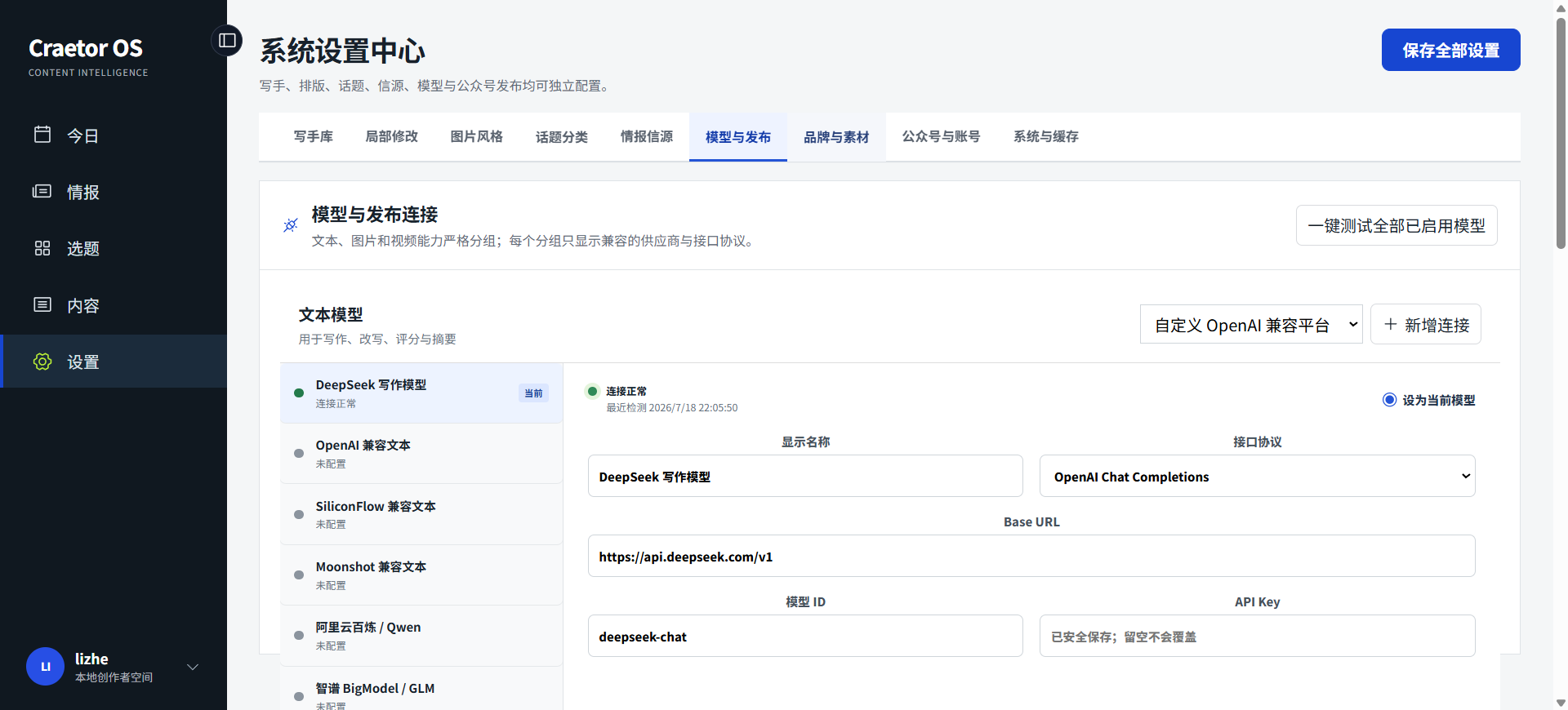Viewport: 1568px width, 710px height.
Task: Select the 阿里云百炼 / Qwen connection
Action: (421, 636)
